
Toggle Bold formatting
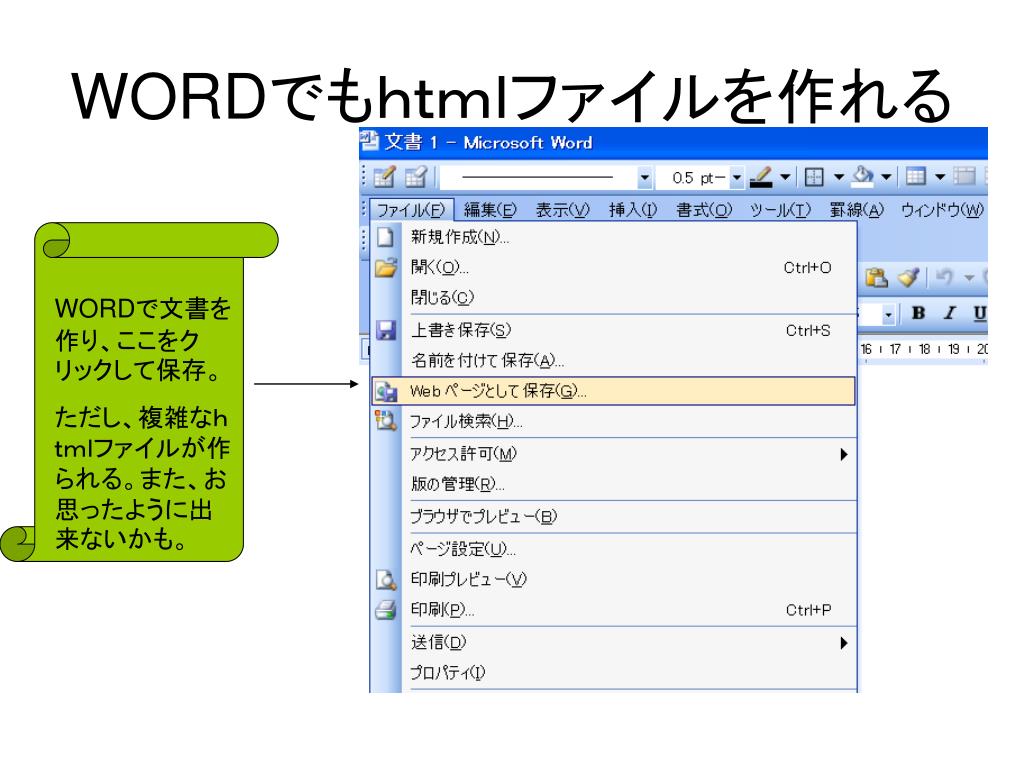[918, 313]
